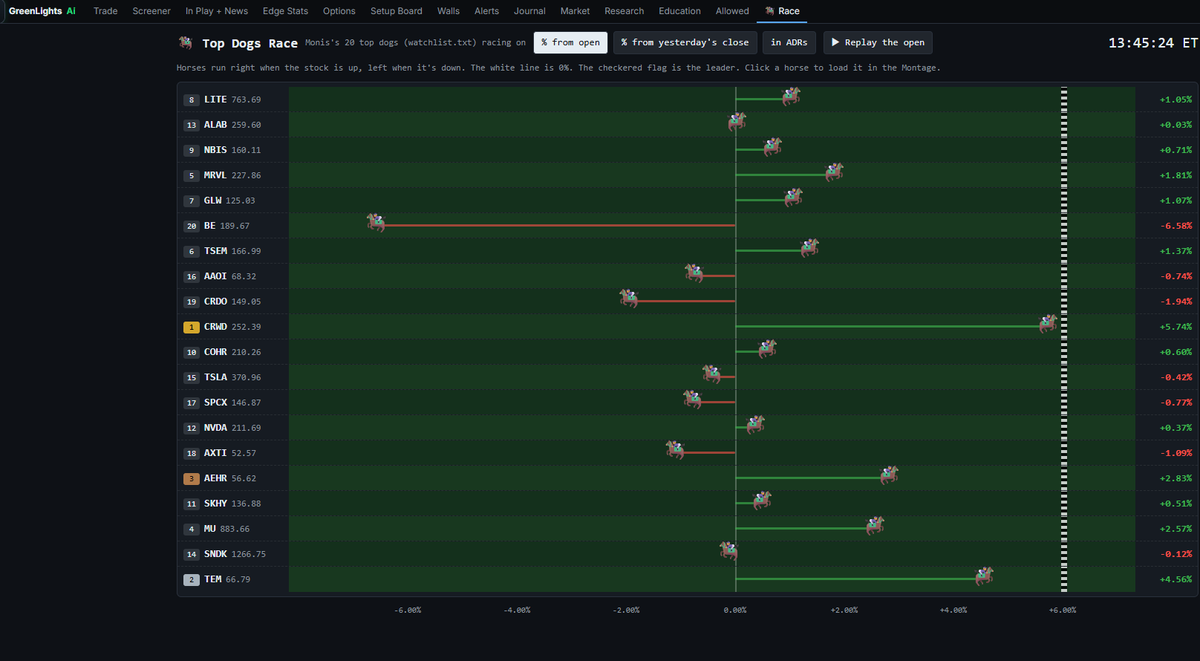Start 'Replay the open' playback
The width and height of the screenshot is (1200, 661).
(878, 43)
